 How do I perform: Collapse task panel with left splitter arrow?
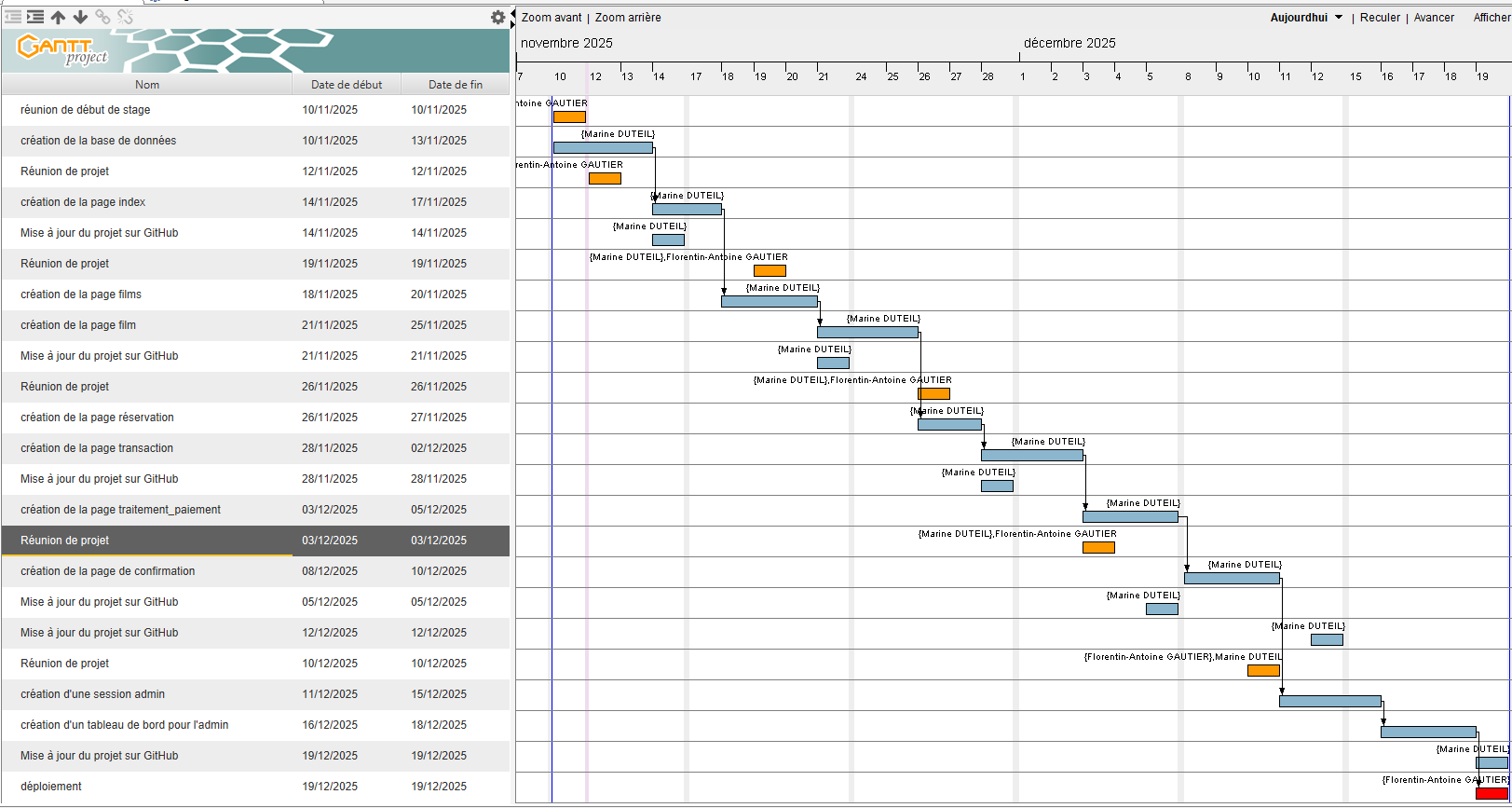pyautogui.click(x=513, y=13)
